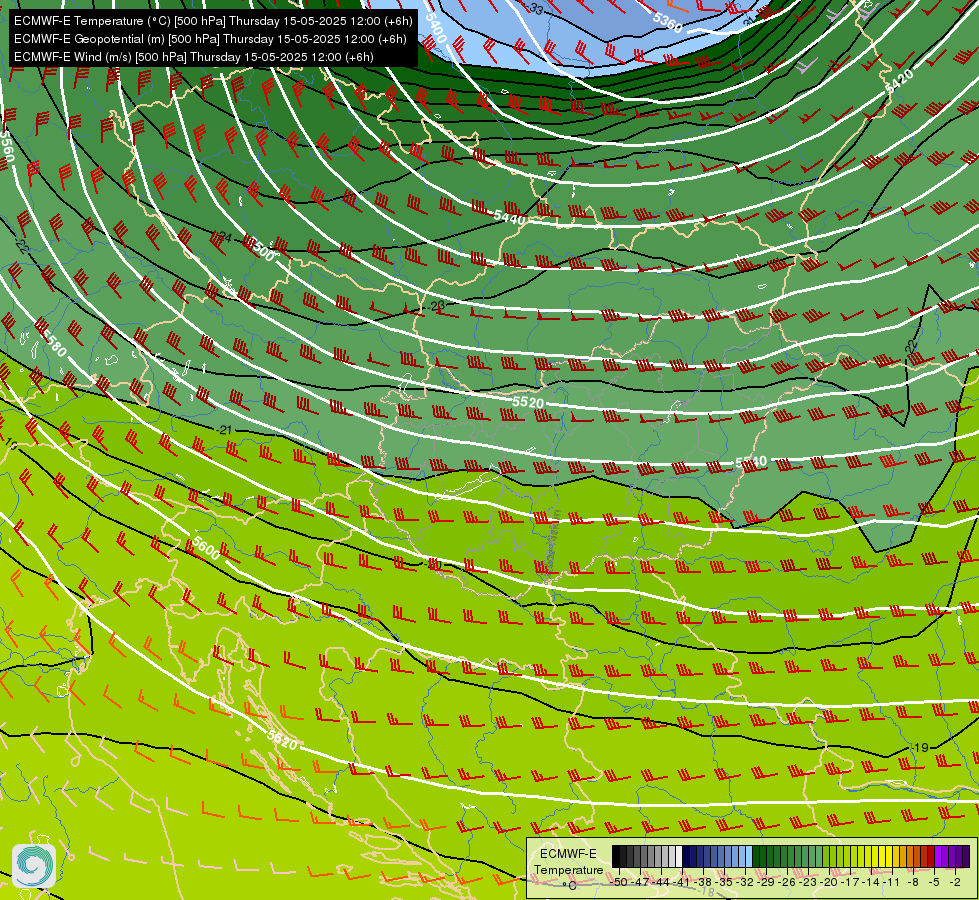979x900 pixels.
Task: Click the -21 isotherm label on map
Action: click(225, 430)
